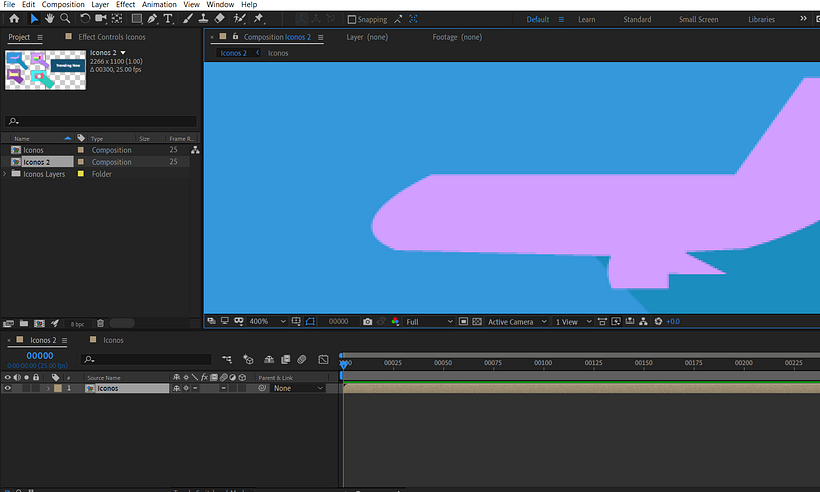This screenshot has width=820, height=492.
Task: Click the Take Snapshot camera icon
Action: 368,322
